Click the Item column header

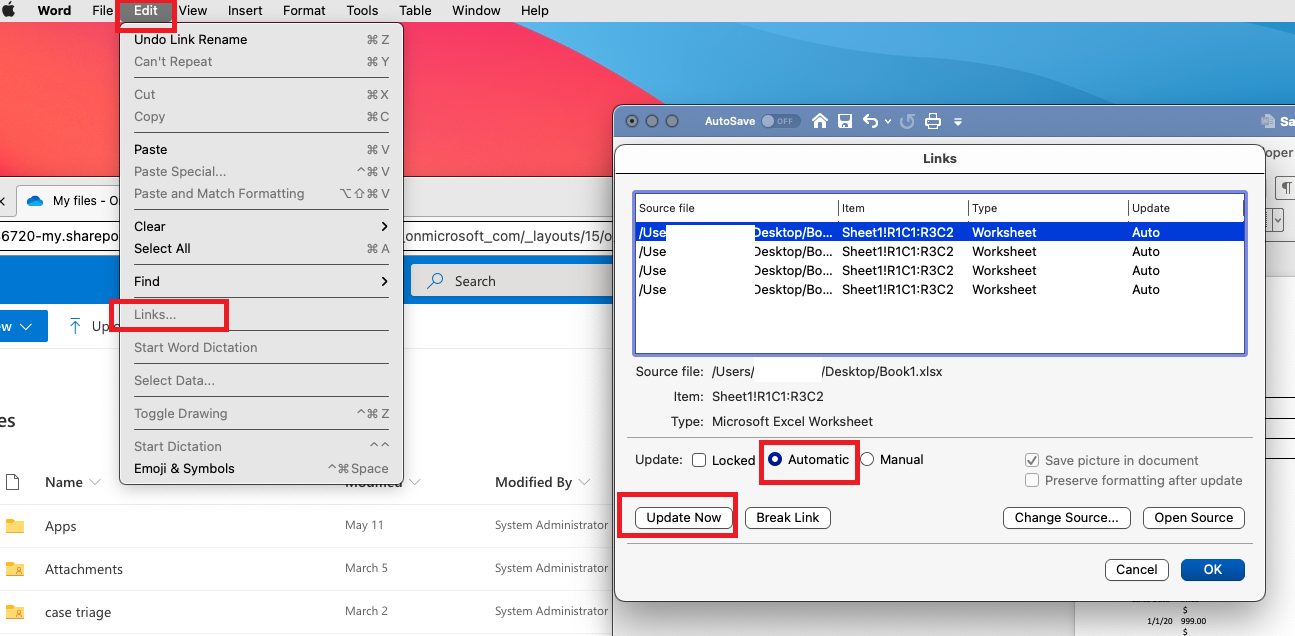(903, 208)
